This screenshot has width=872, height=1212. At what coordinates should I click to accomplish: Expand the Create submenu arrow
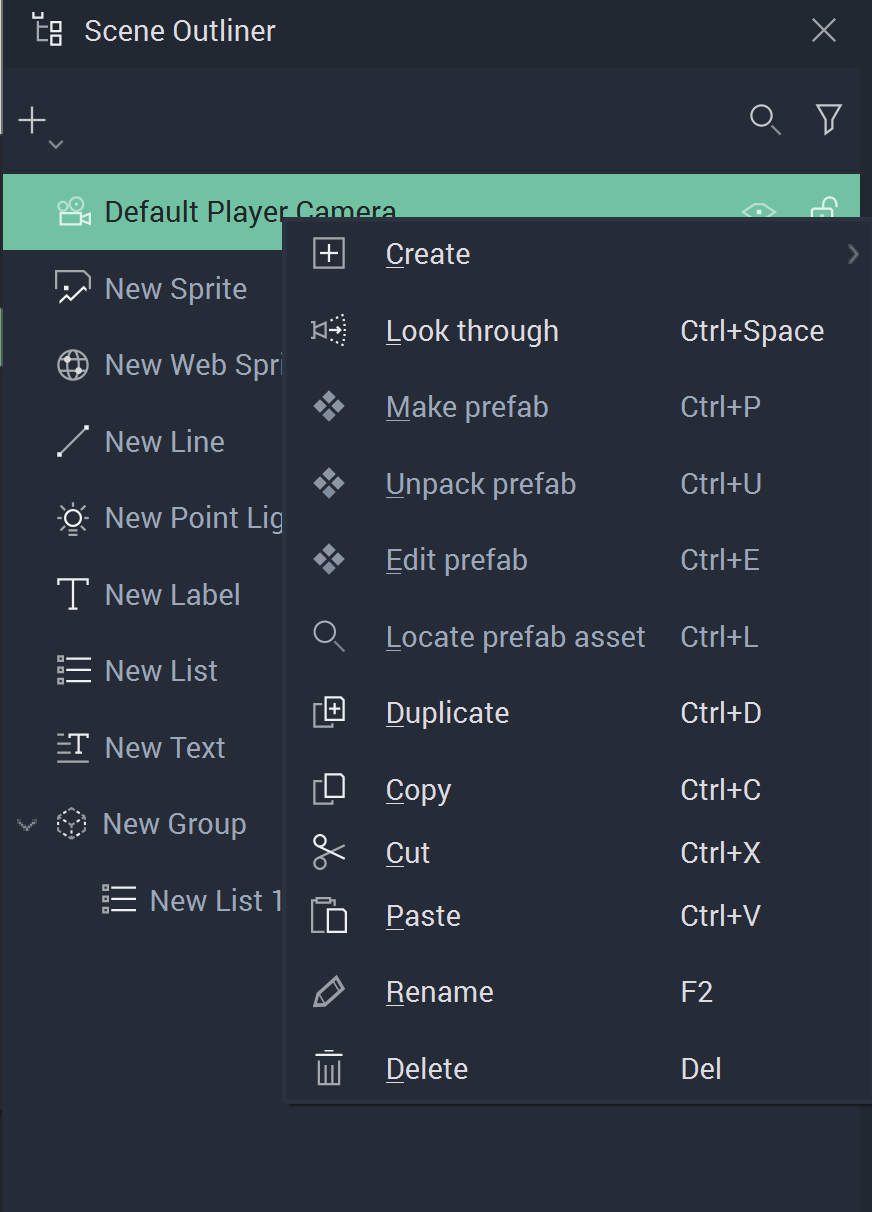coord(852,254)
